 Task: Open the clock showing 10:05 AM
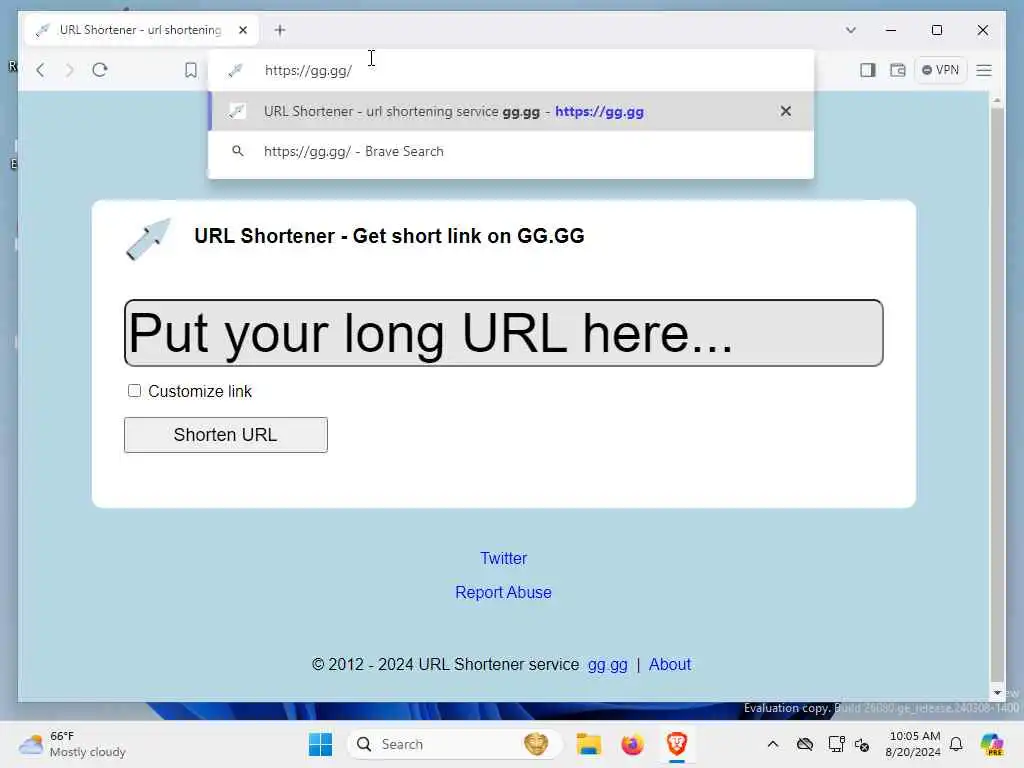(913, 744)
